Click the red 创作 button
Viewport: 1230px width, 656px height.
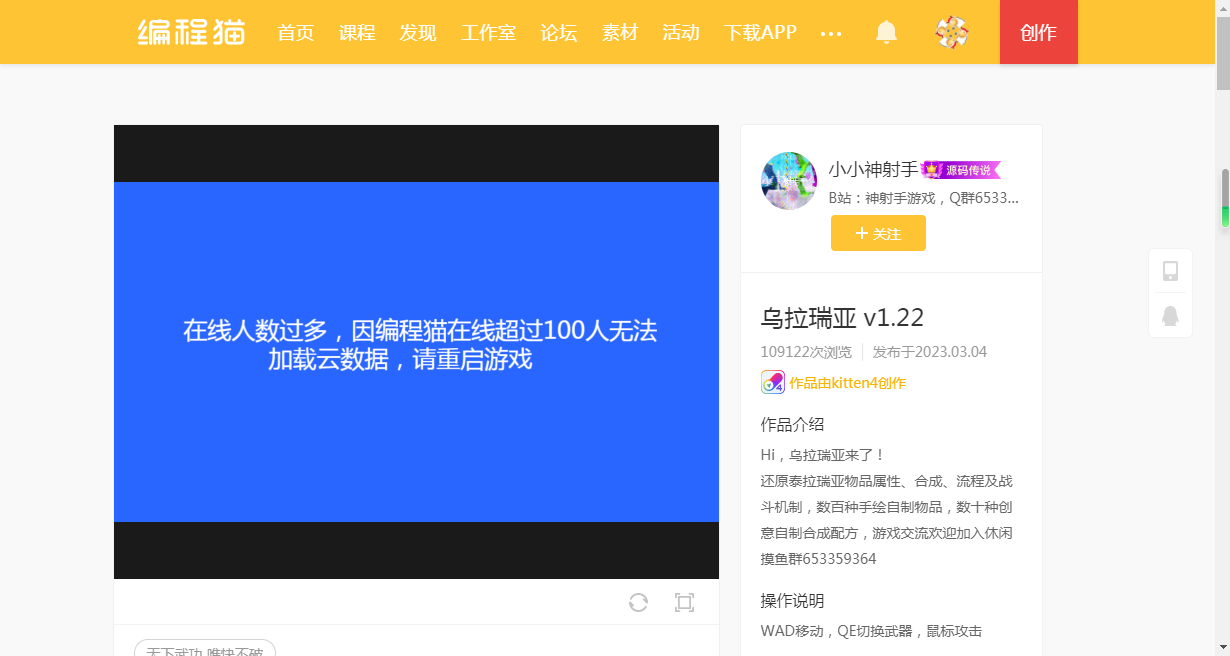(x=1039, y=32)
